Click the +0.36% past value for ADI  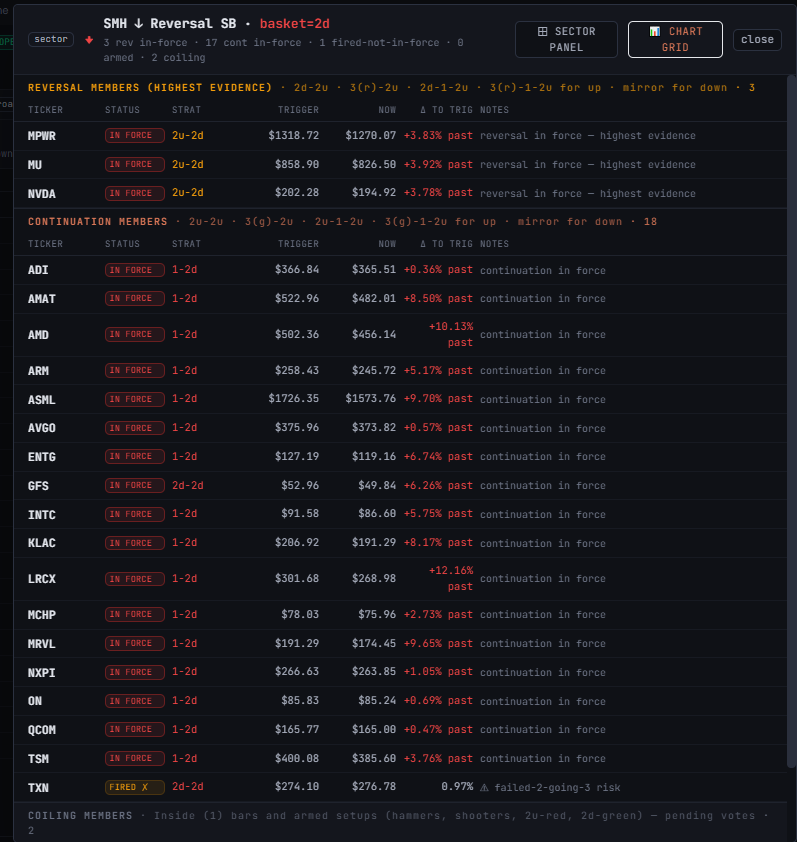[438, 270]
